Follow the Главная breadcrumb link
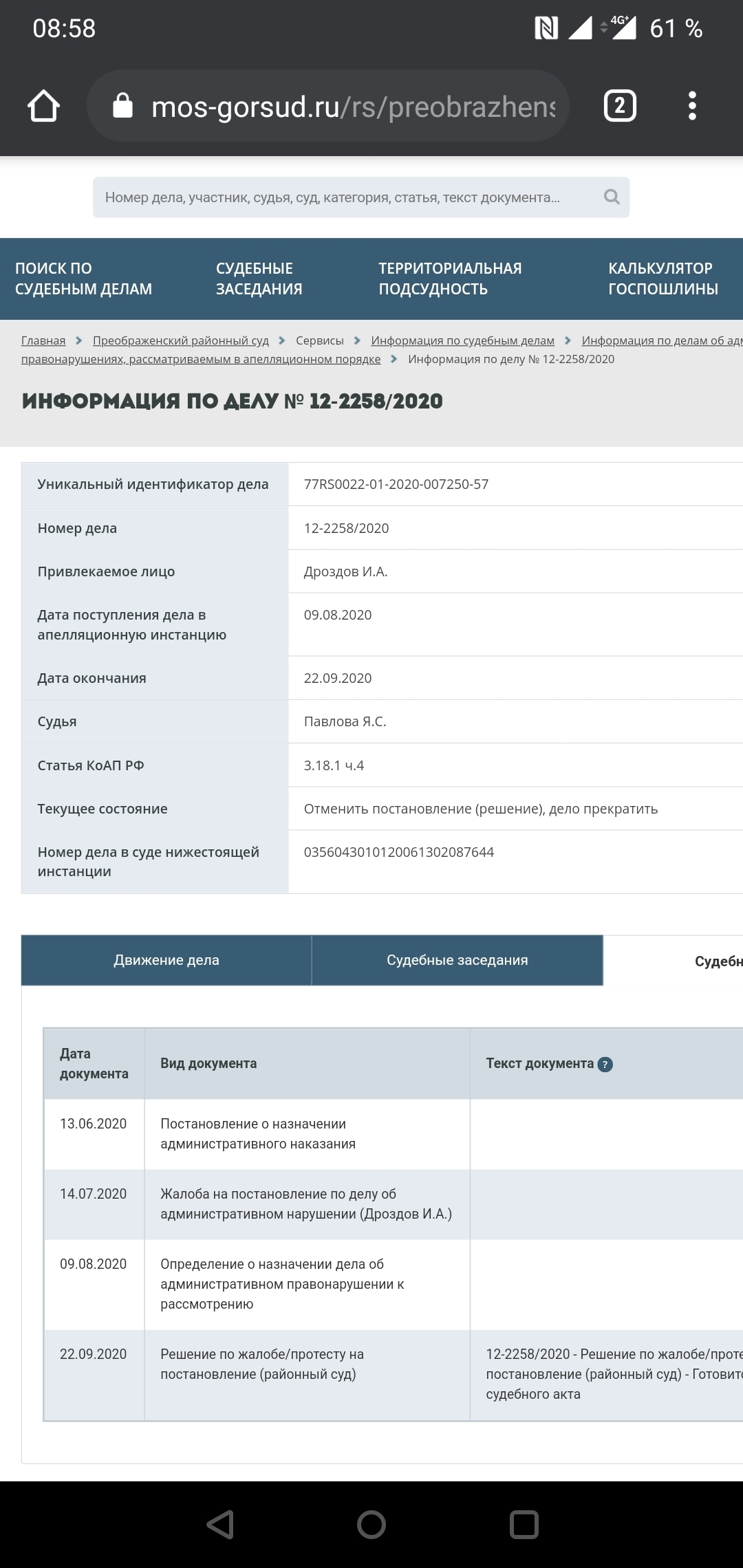 [43, 340]
